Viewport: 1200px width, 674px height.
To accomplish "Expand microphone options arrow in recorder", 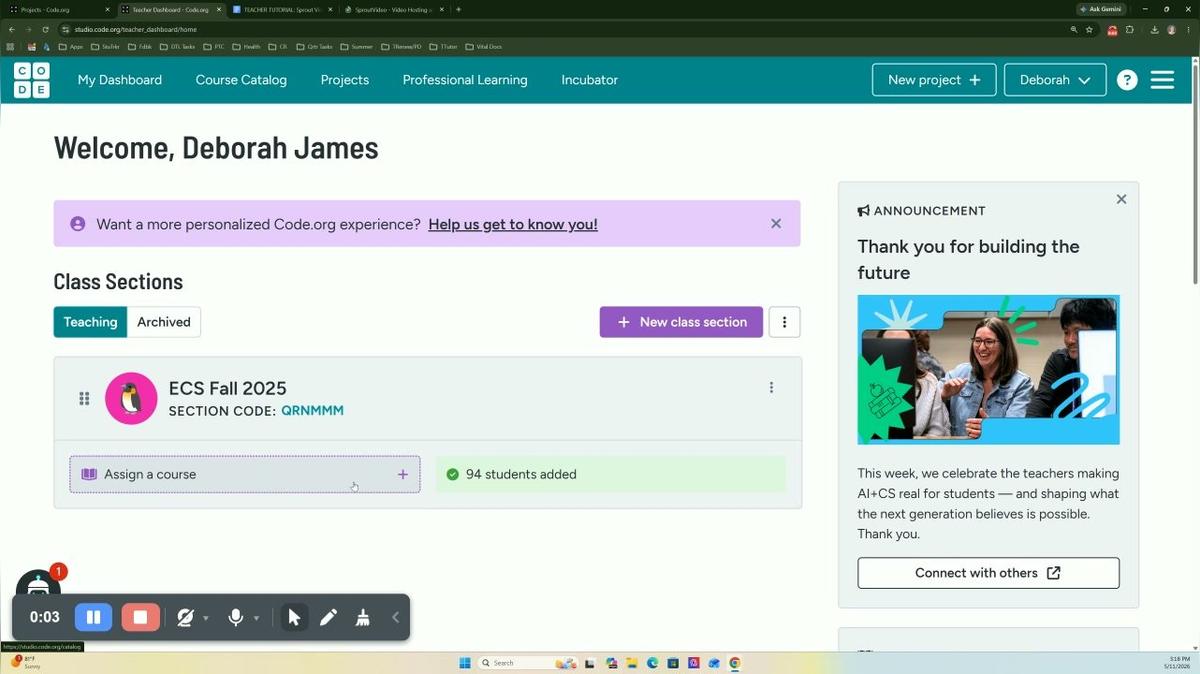I will pyautogui.click(x=256, y=619).
